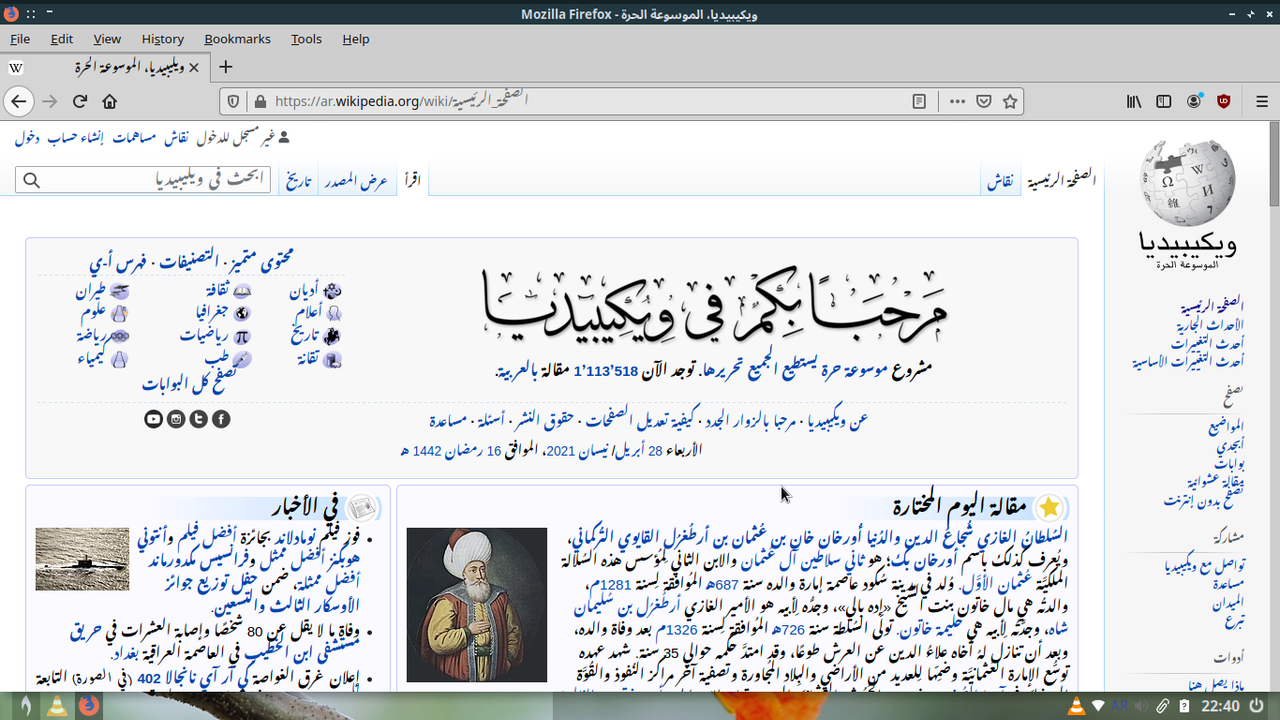Open the محتوى متميز link
The image size is (1280, 720).
262,261
